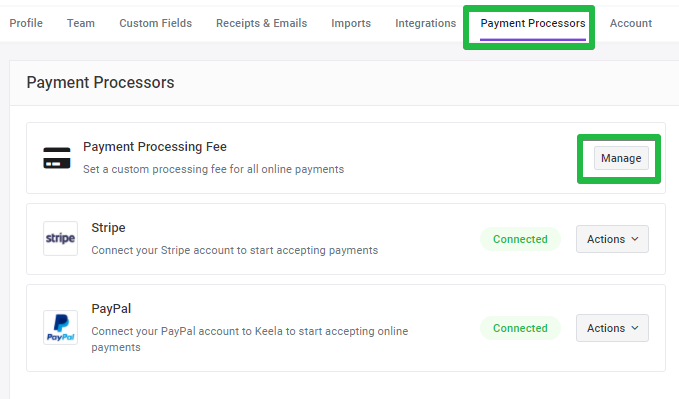Switch to the Integrations tab
The width and height of the screenshot is (679, 399).
tap(426, 23)
